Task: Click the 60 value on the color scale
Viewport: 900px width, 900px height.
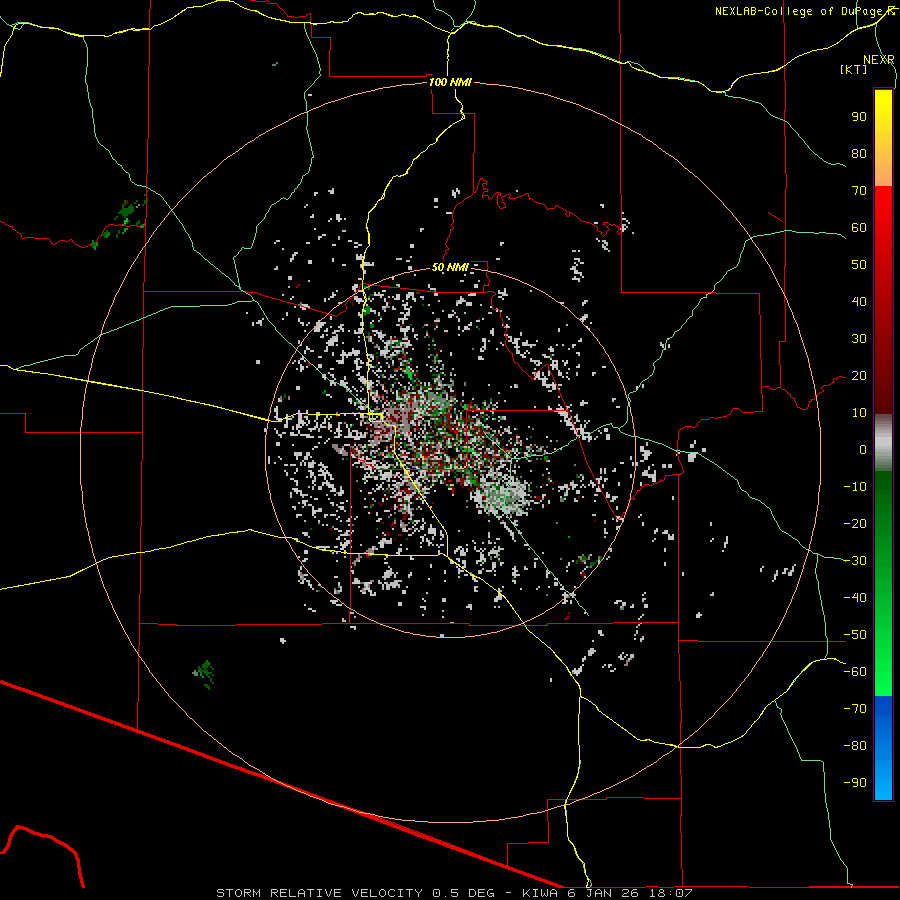Action: pyautogui.click(x=859, y=228)
